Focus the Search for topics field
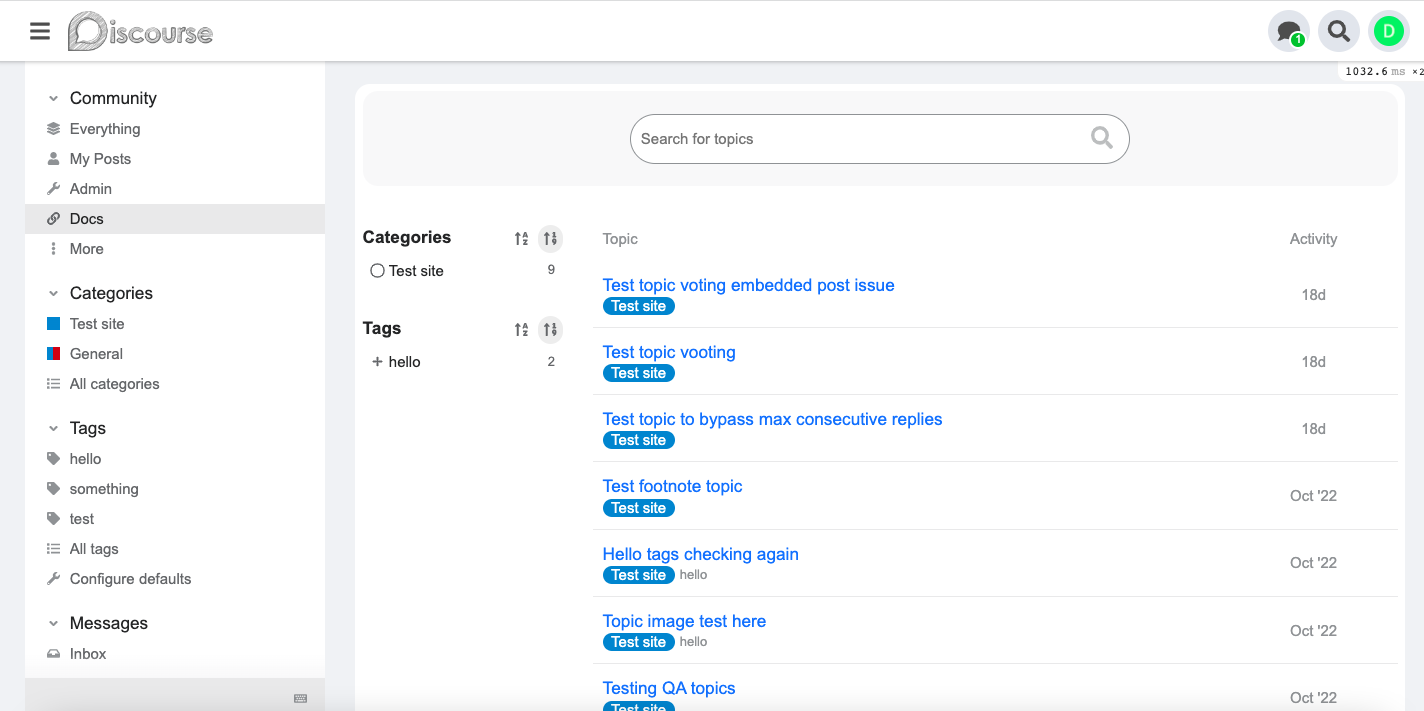Viewport: 1424px width, 711px height. pyautogui.click(x=860, y=139)
